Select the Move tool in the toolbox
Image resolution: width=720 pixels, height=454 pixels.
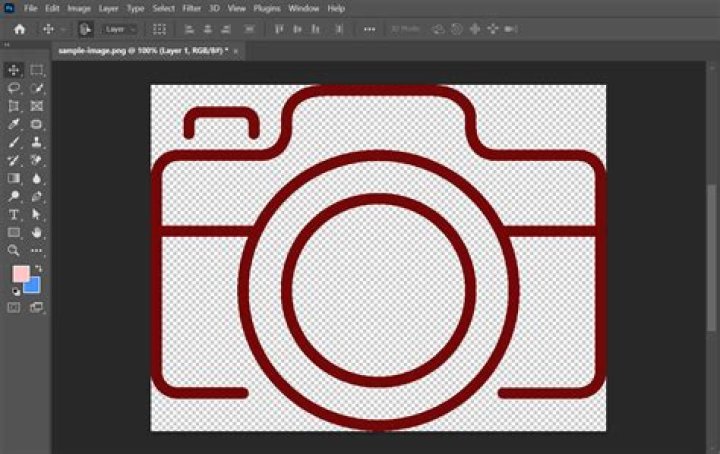point(14,70)
